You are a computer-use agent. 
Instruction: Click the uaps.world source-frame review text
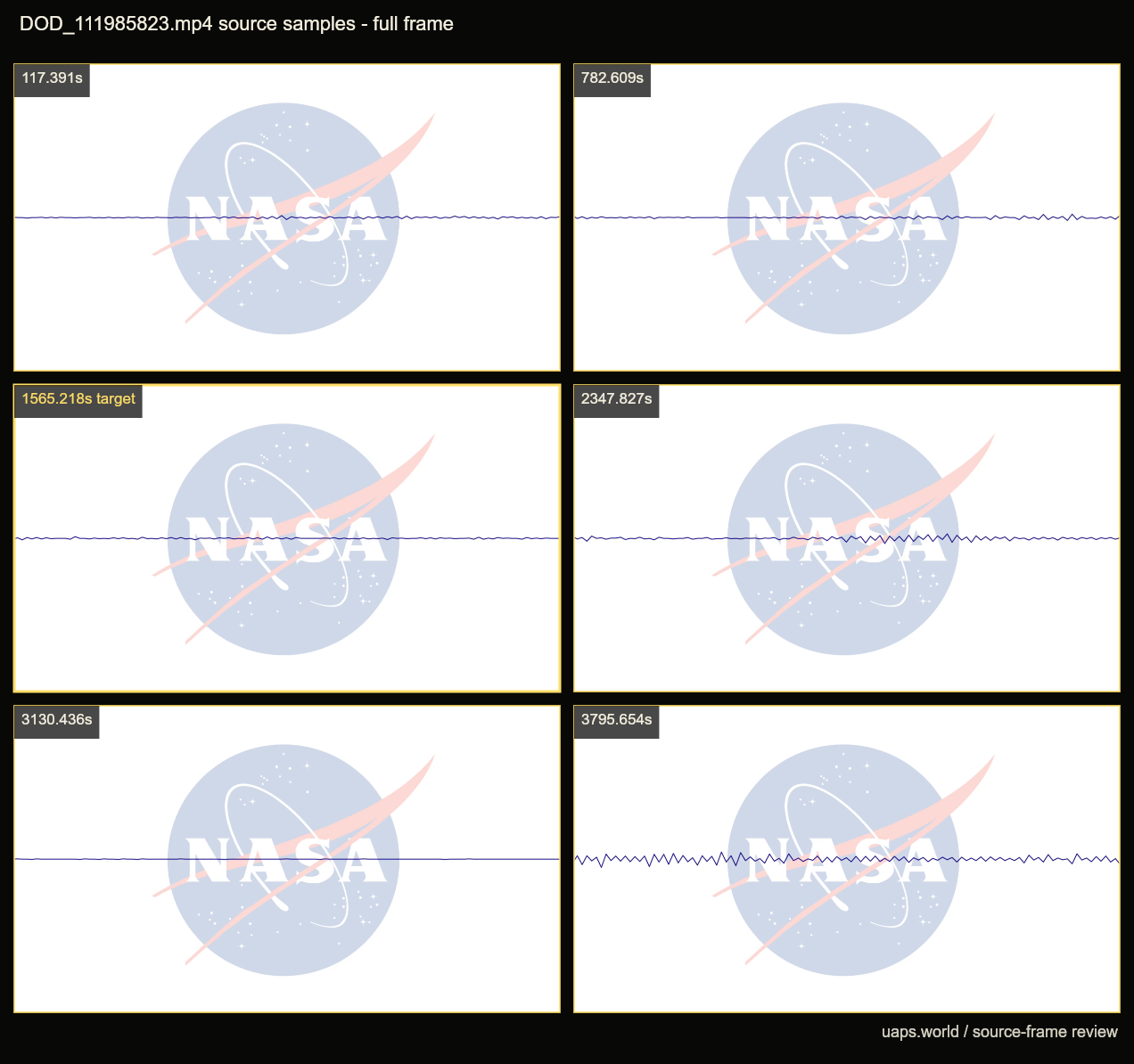point(999,1032)
